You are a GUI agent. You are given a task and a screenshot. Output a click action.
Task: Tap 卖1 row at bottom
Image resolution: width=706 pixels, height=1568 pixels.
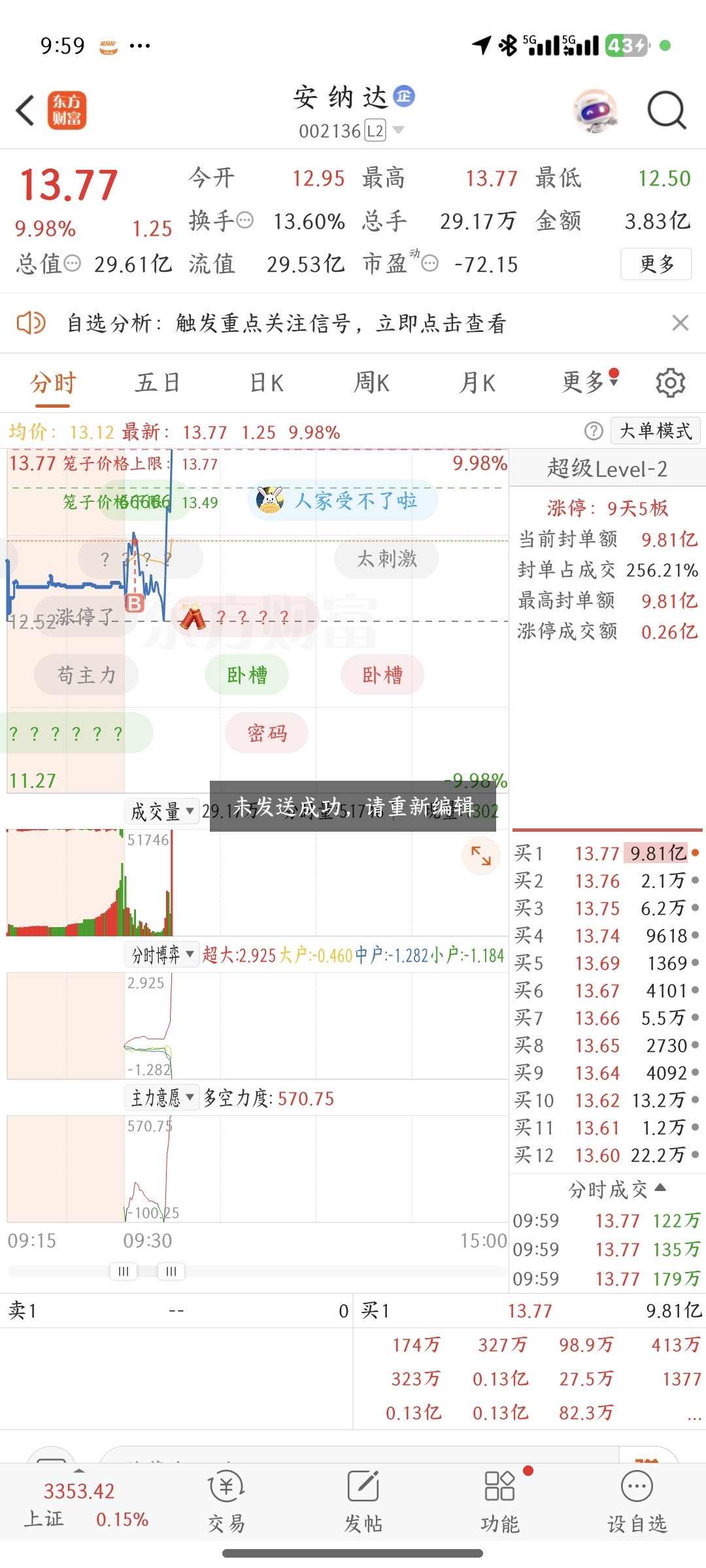(176, 1311)
